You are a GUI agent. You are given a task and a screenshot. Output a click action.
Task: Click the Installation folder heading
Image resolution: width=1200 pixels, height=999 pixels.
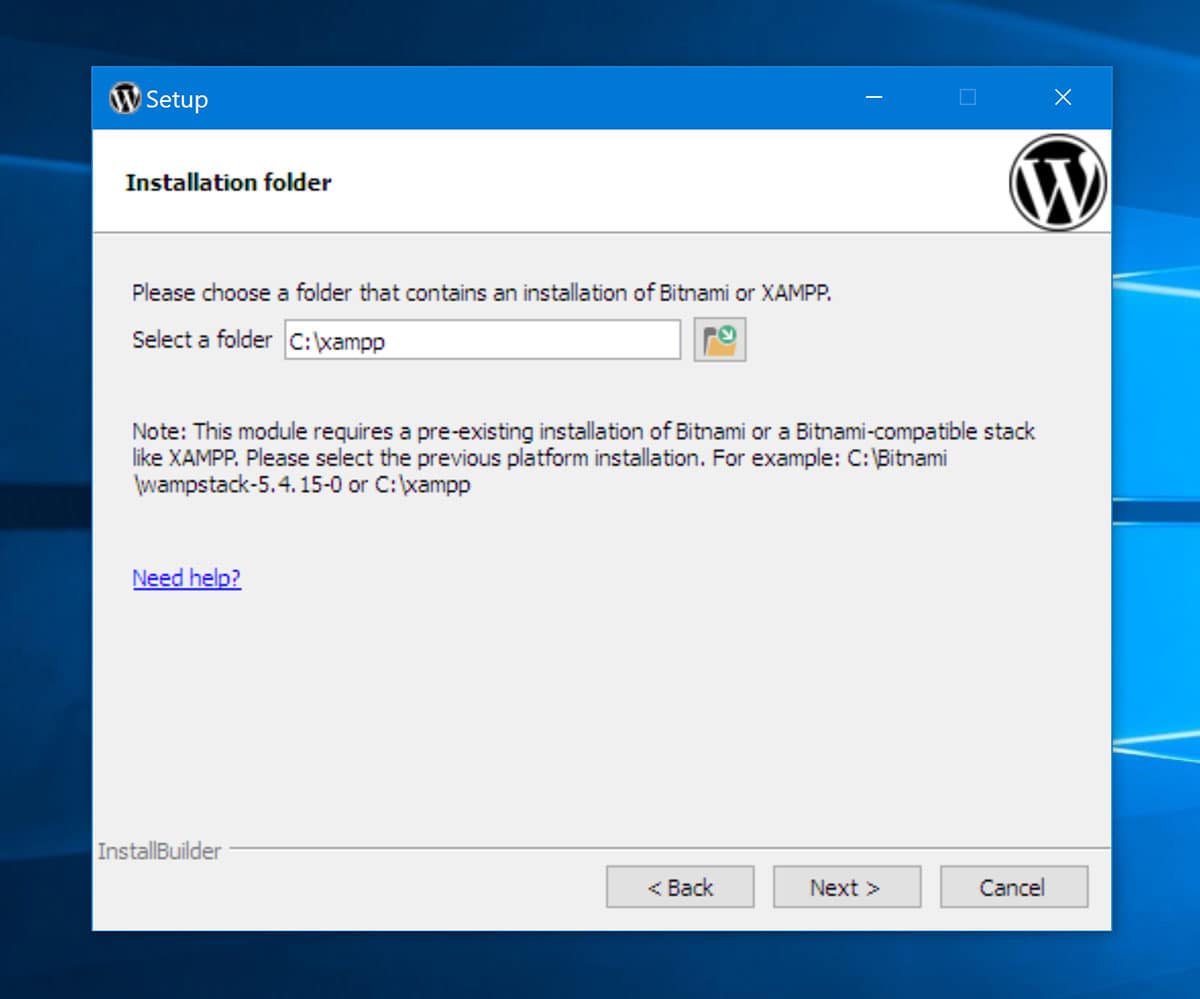pos(228,182)
